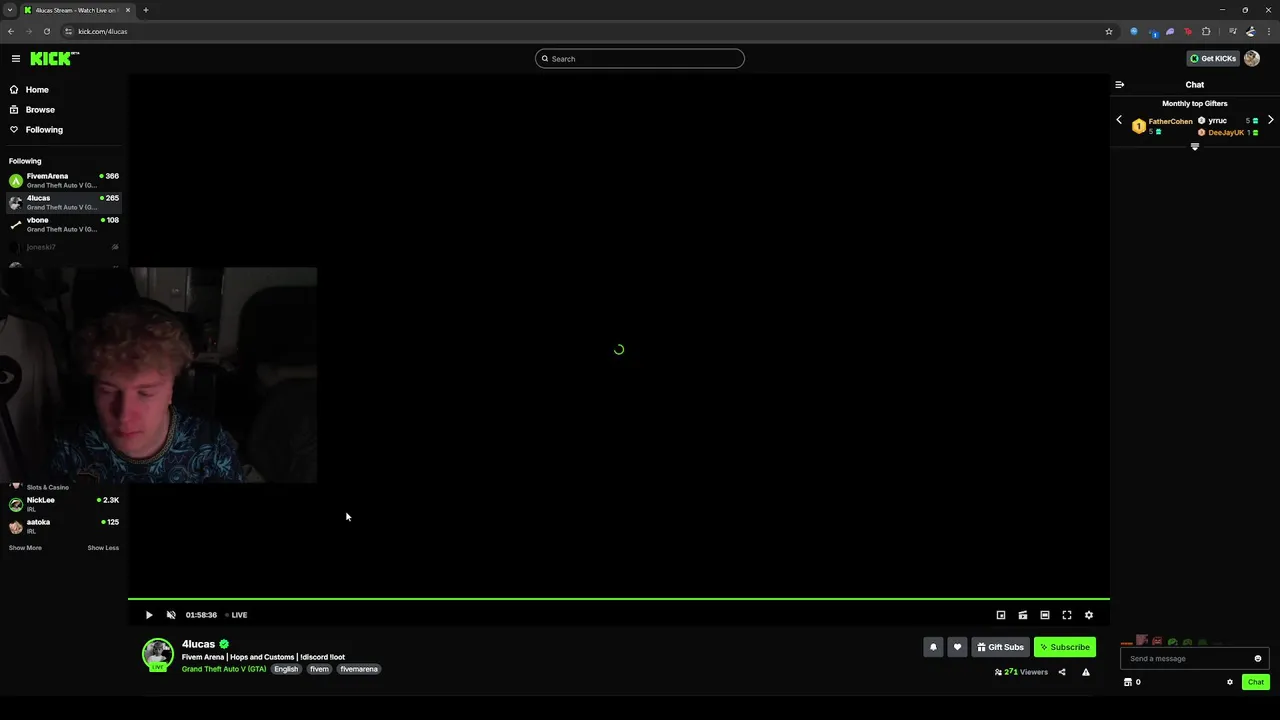Open vbone channel in Following list

click(63, 224)
